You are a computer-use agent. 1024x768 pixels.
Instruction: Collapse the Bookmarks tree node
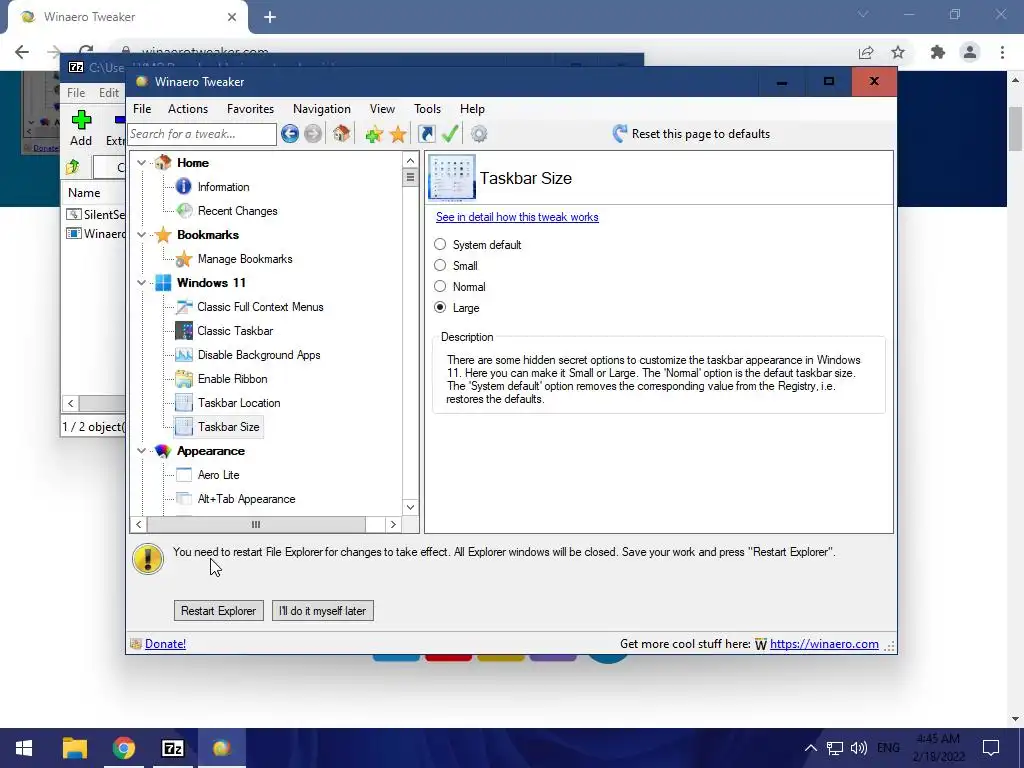(x=141, y=234)
